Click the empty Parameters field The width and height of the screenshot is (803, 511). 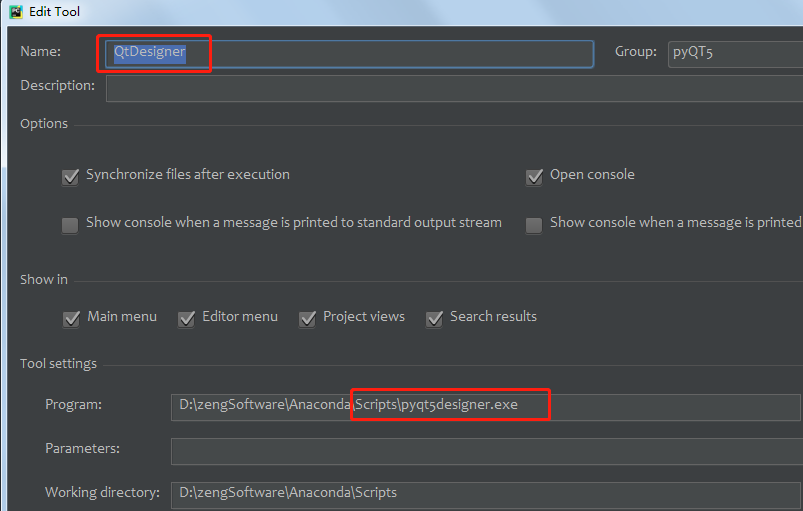click(487, 451)
